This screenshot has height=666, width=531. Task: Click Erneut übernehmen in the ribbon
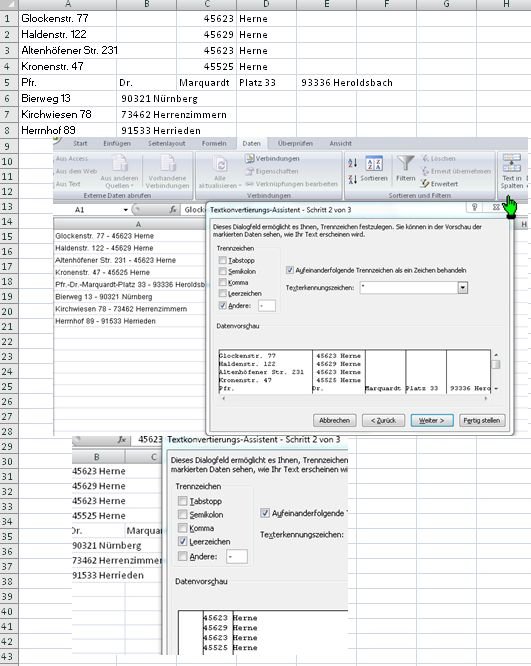(x=456, y=171)
